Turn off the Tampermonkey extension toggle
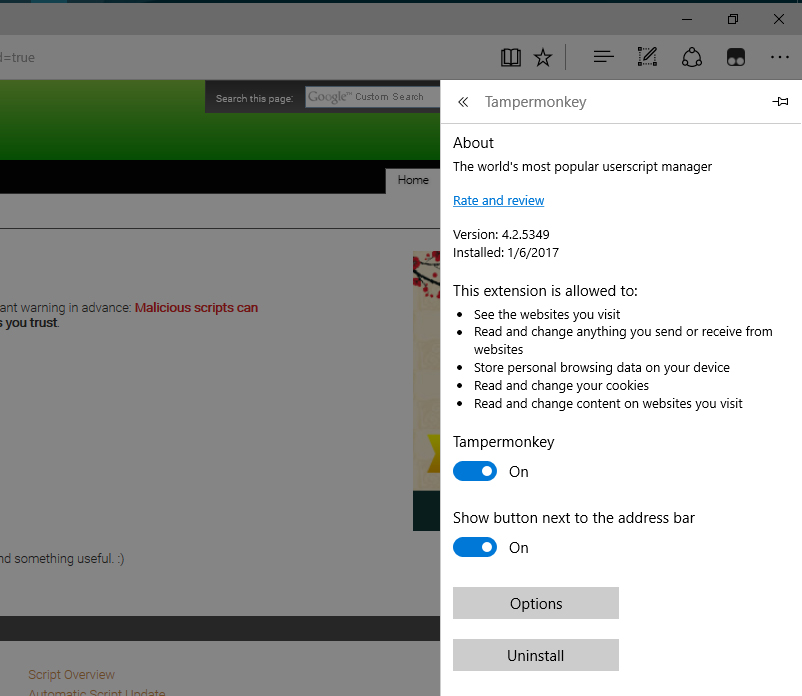The height and width of the screenshot is (696, 802). pyautogui.click(x=475, y=471)
